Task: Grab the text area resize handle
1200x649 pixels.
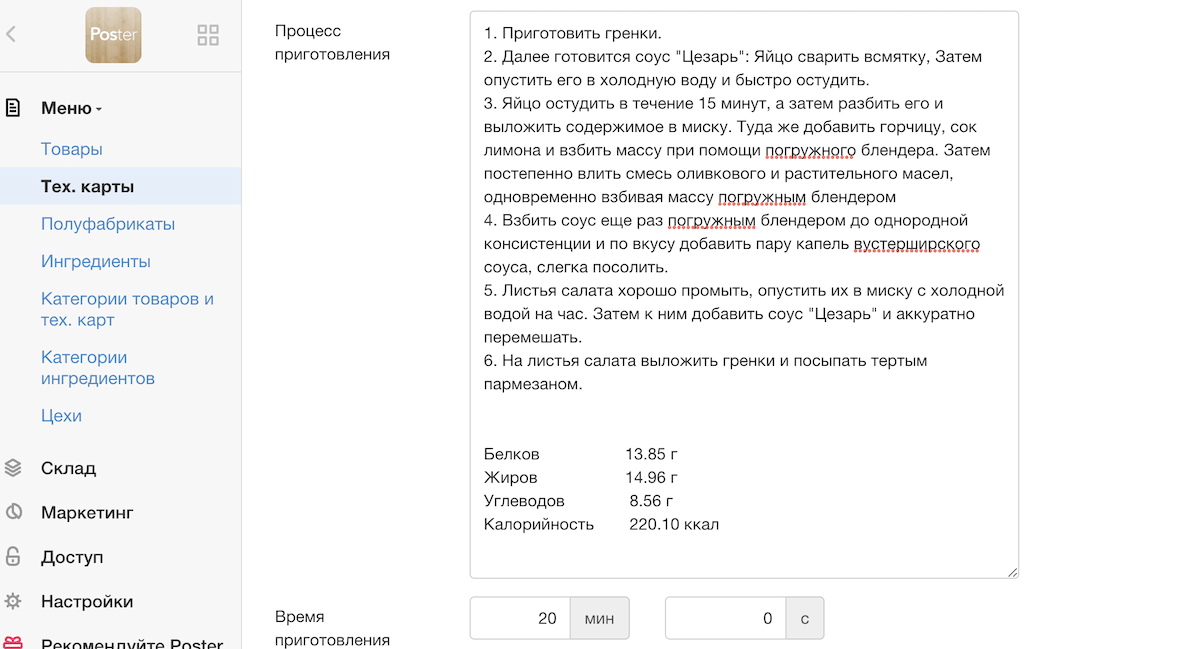Action: click(1012, 572)
